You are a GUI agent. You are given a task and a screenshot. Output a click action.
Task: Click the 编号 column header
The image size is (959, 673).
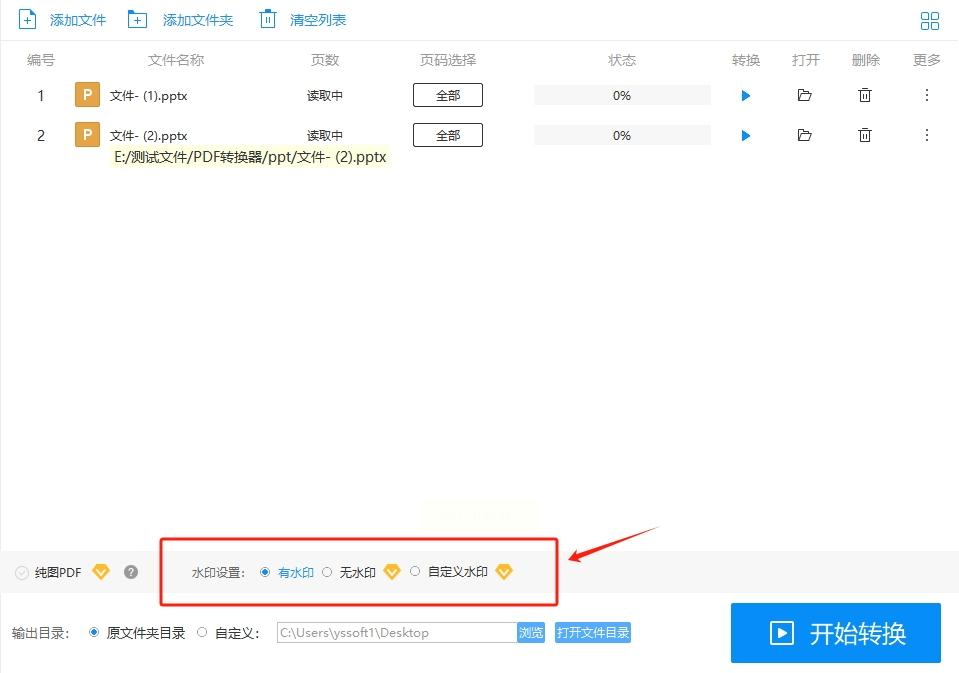41,60
